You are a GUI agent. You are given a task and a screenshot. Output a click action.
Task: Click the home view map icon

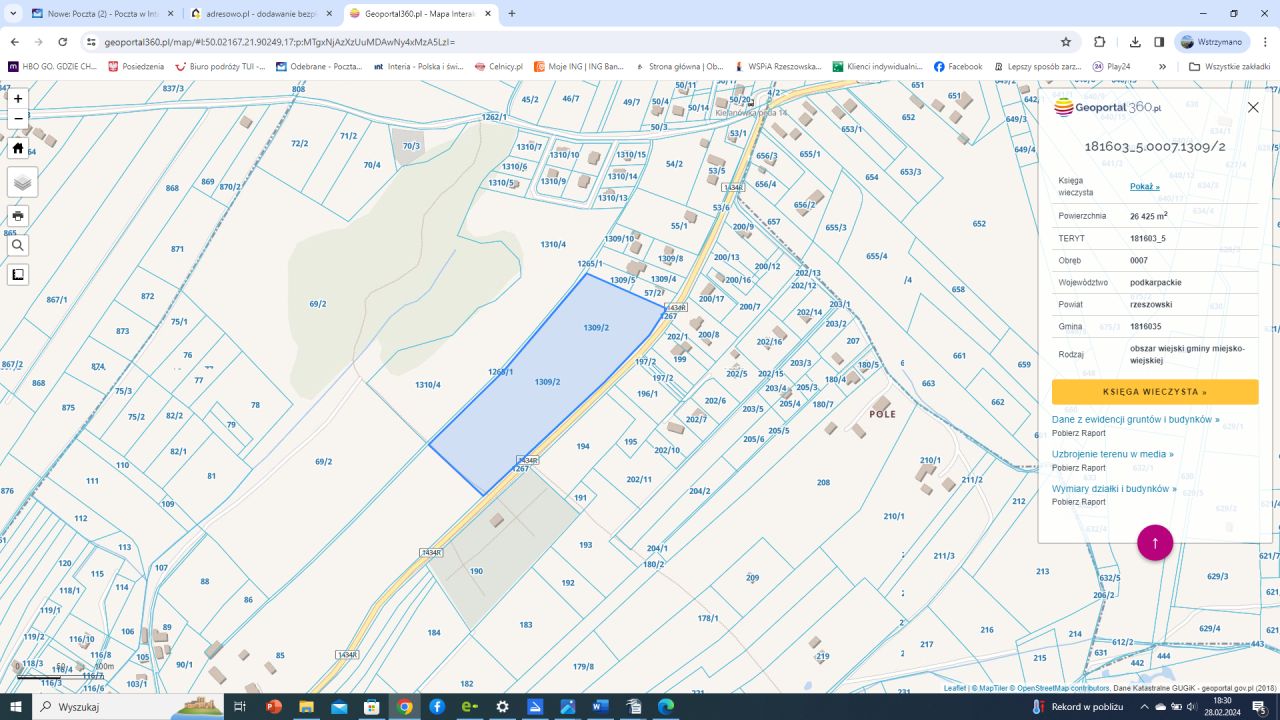click(x=18, y=148)
